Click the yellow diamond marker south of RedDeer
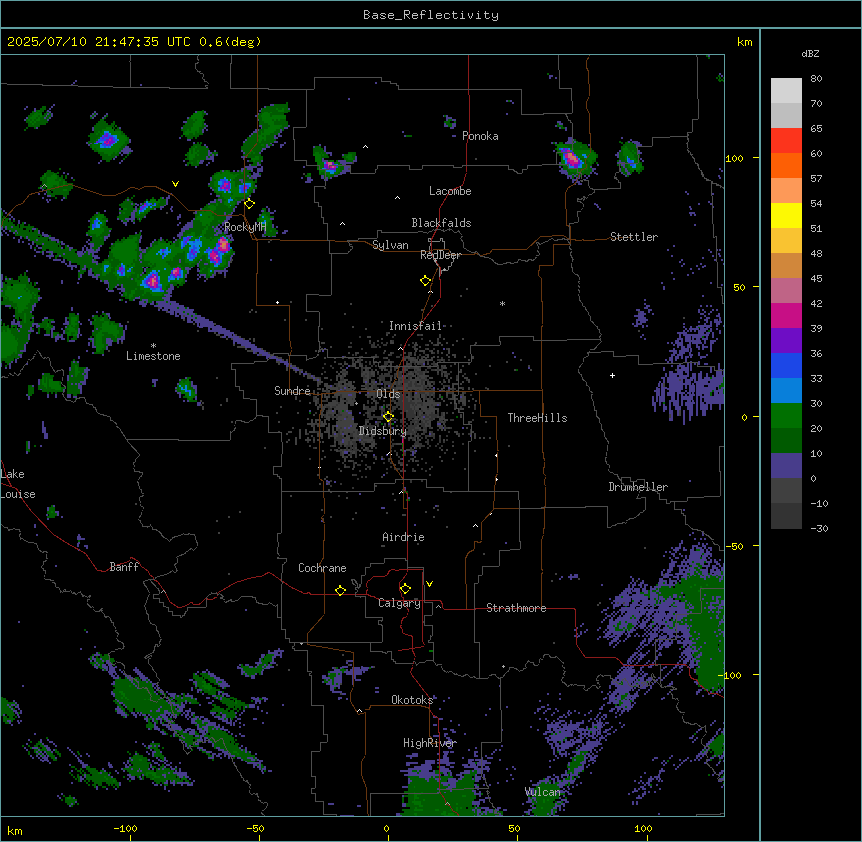Screen dimensions: 862x842 pos(426,281)
